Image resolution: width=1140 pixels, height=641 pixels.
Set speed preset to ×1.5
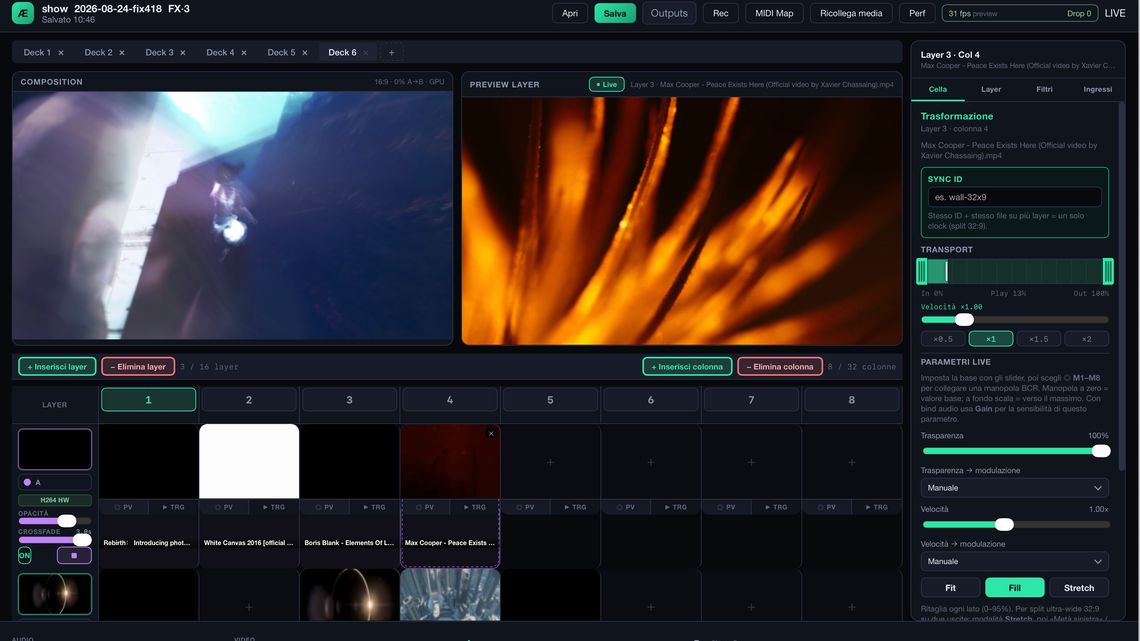(1039, 339)
